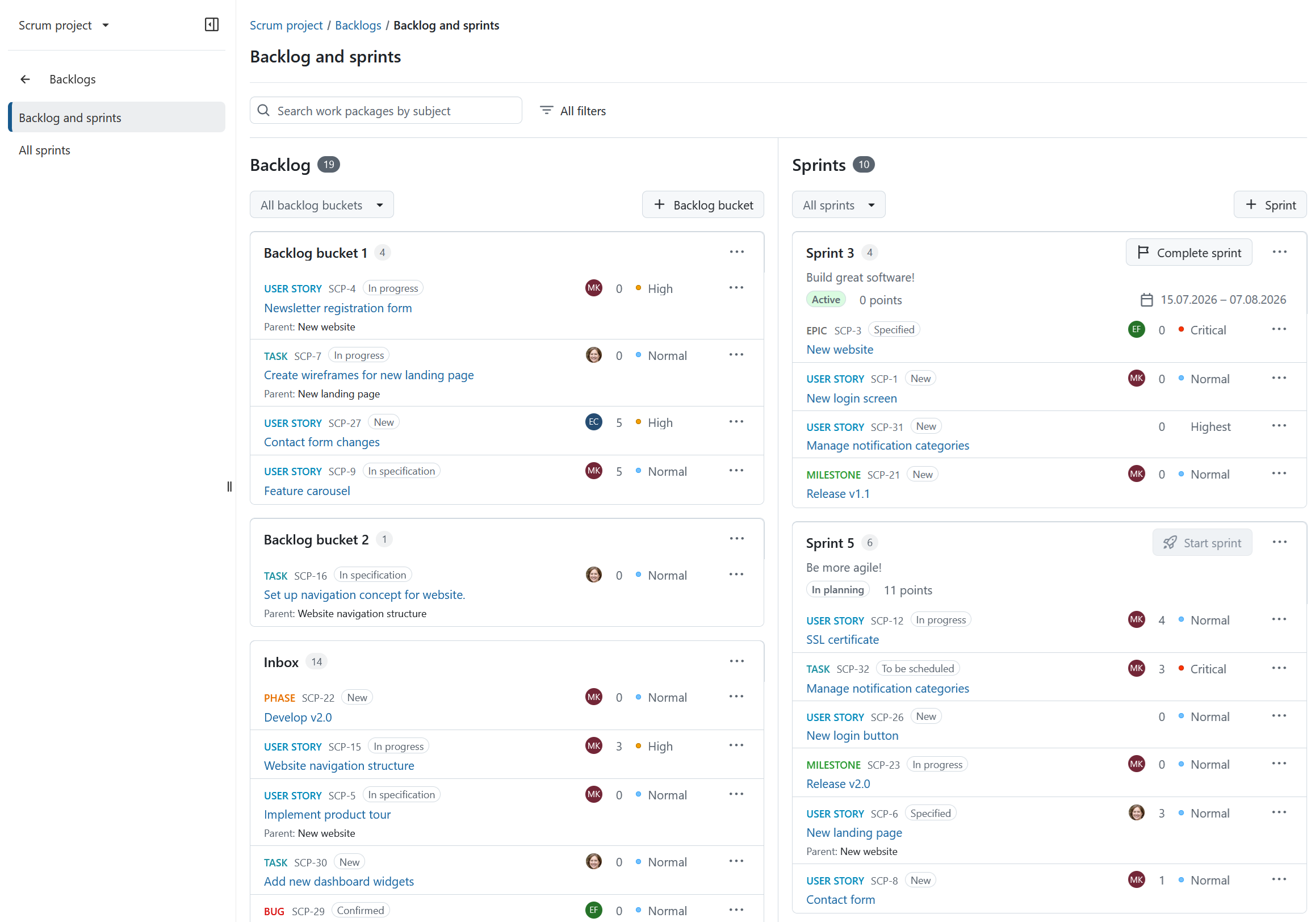Click Start sprint for Sprint 5
The image size is (1316, 922).
[x=1201, y=542]
